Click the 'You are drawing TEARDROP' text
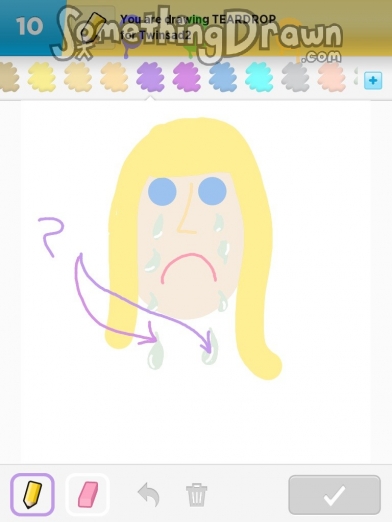The image size is (392, 522). [198, 20]
